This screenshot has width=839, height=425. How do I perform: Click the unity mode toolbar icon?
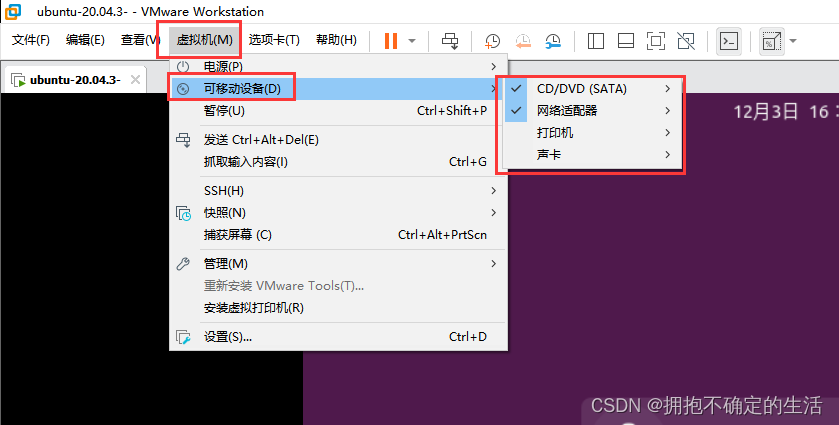tap(685, 41)
